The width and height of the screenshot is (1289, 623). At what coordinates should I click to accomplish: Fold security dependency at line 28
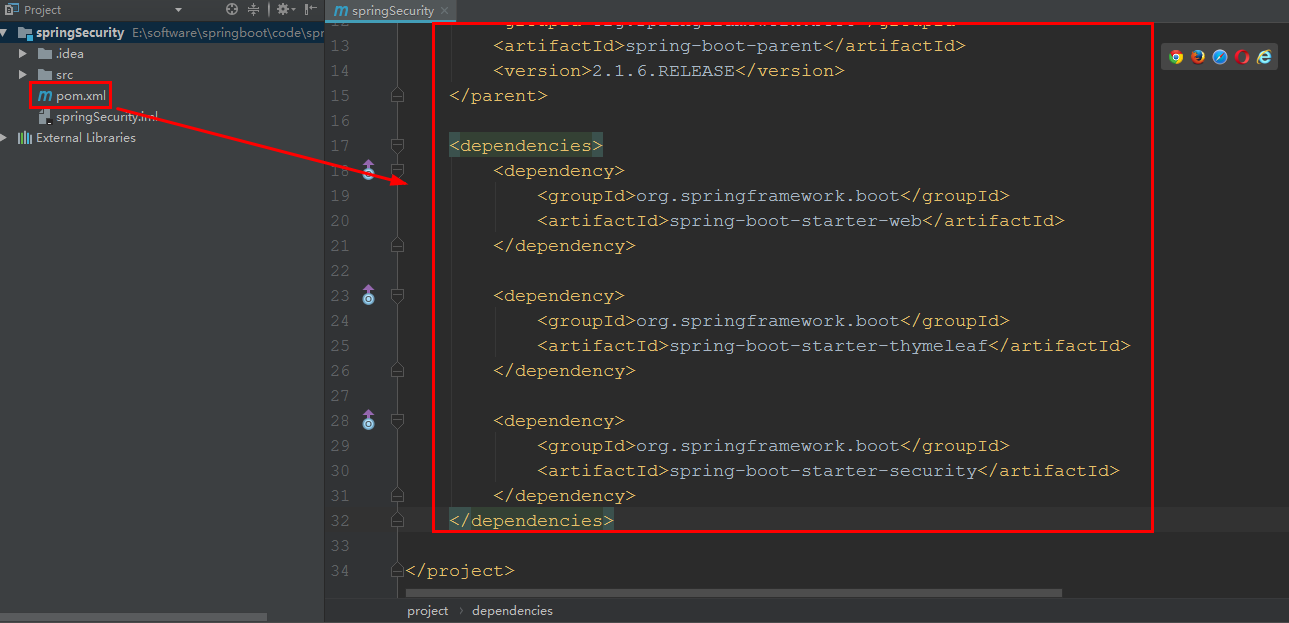[x=397, y=420]
